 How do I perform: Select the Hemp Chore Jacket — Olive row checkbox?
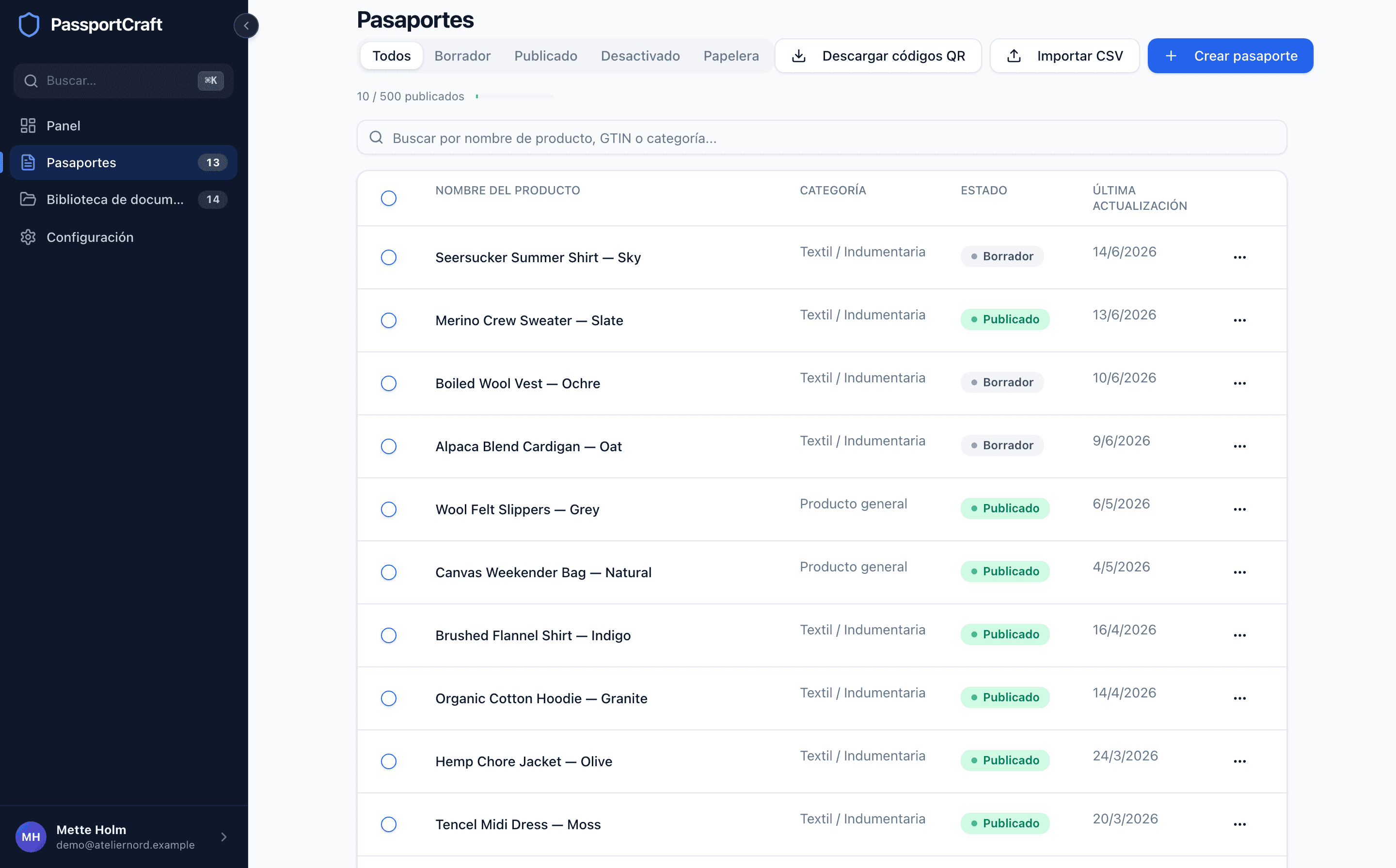(x=389, y=761)
